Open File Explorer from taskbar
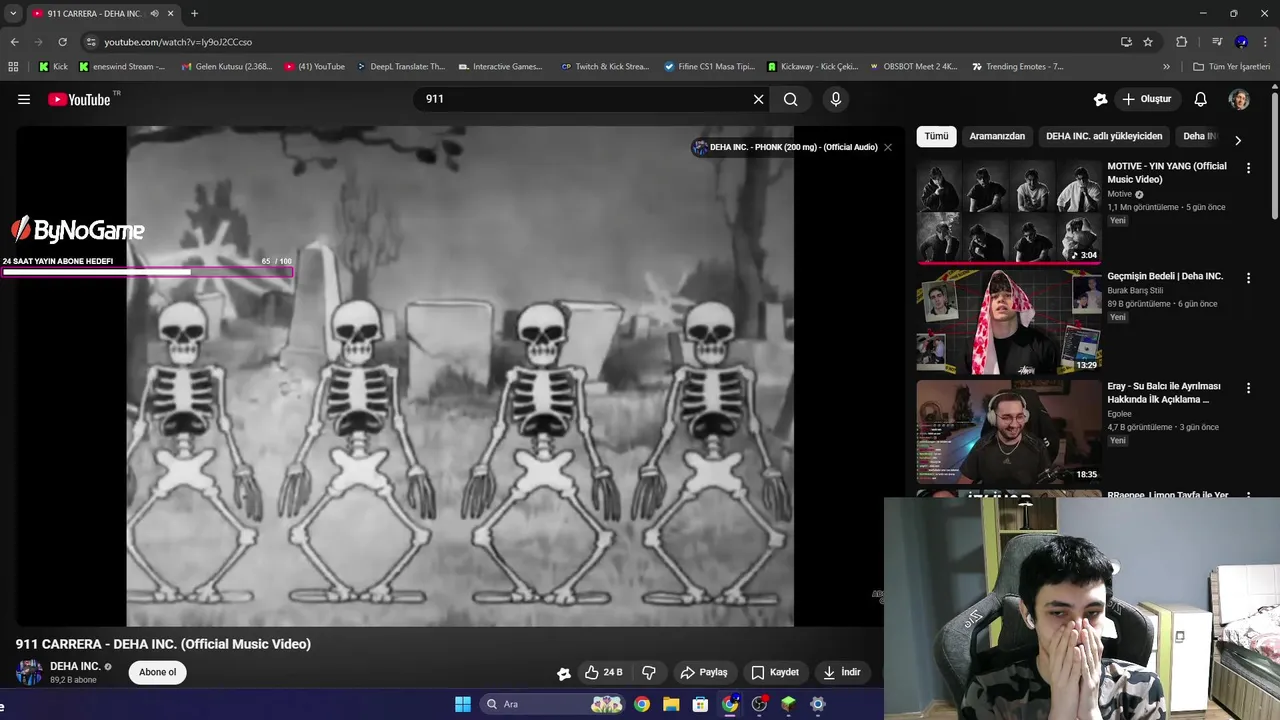Screen dimensions: 1280x720 (x=671, y=704)
